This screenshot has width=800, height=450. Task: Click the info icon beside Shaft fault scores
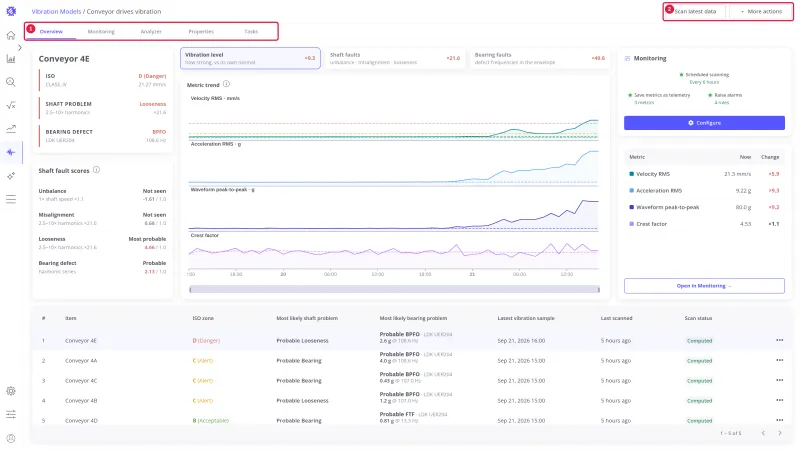(x=96, y=170)
